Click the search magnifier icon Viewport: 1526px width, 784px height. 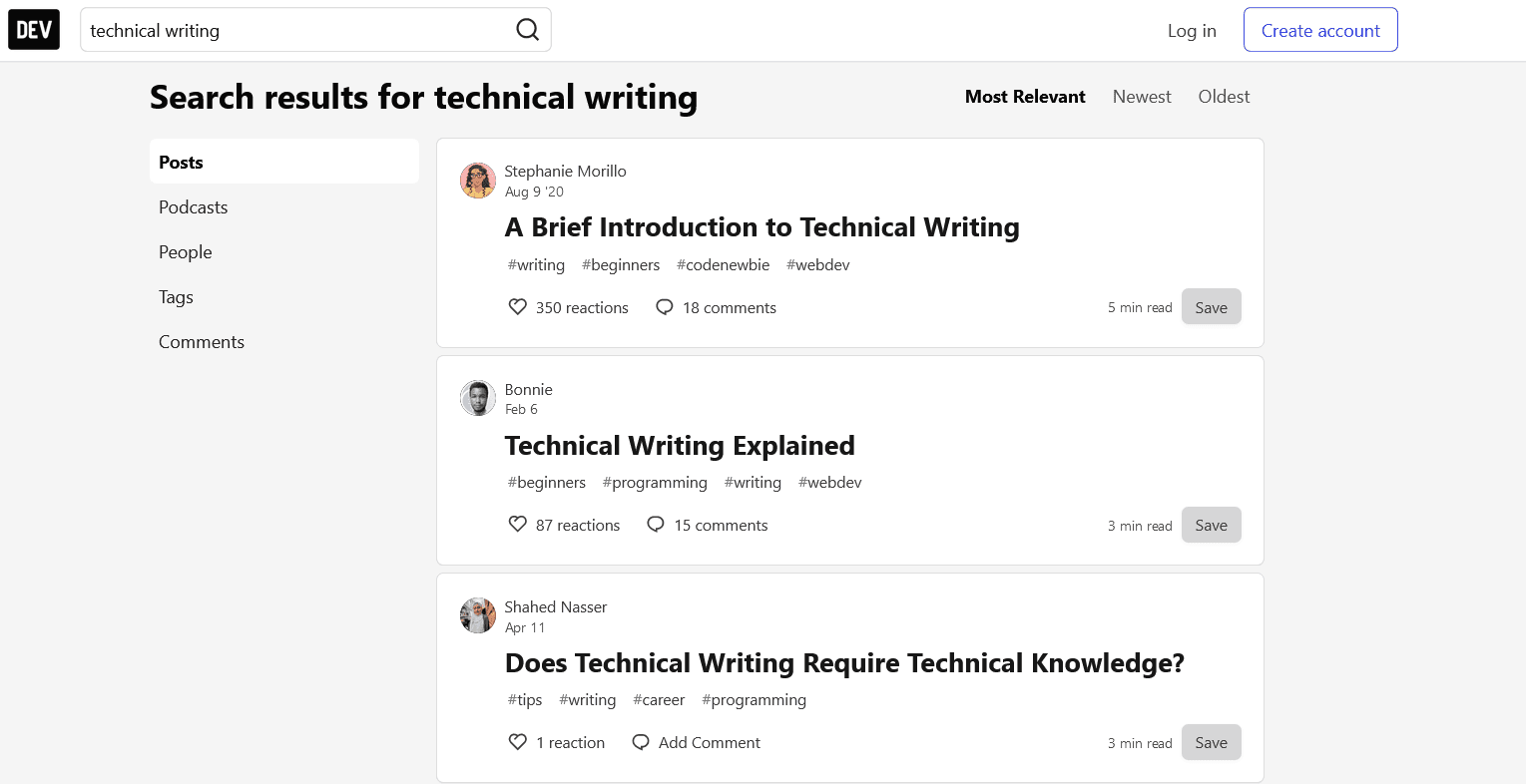[527, 30]
